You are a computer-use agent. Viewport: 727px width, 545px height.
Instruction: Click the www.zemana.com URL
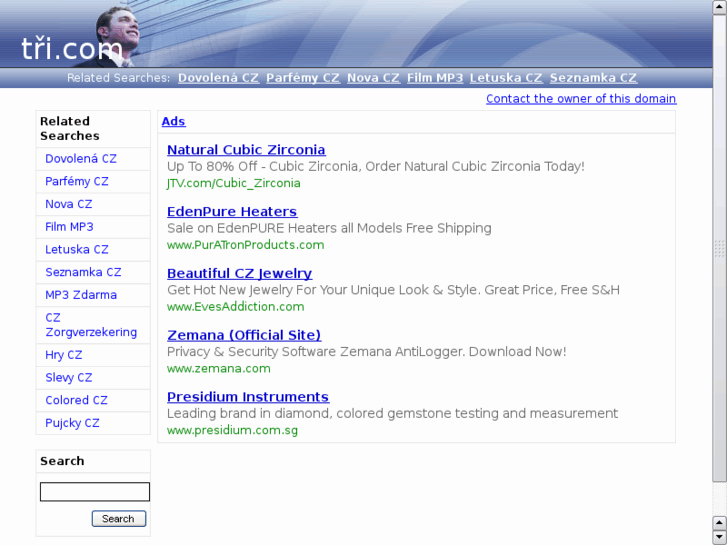coord(218,369)
